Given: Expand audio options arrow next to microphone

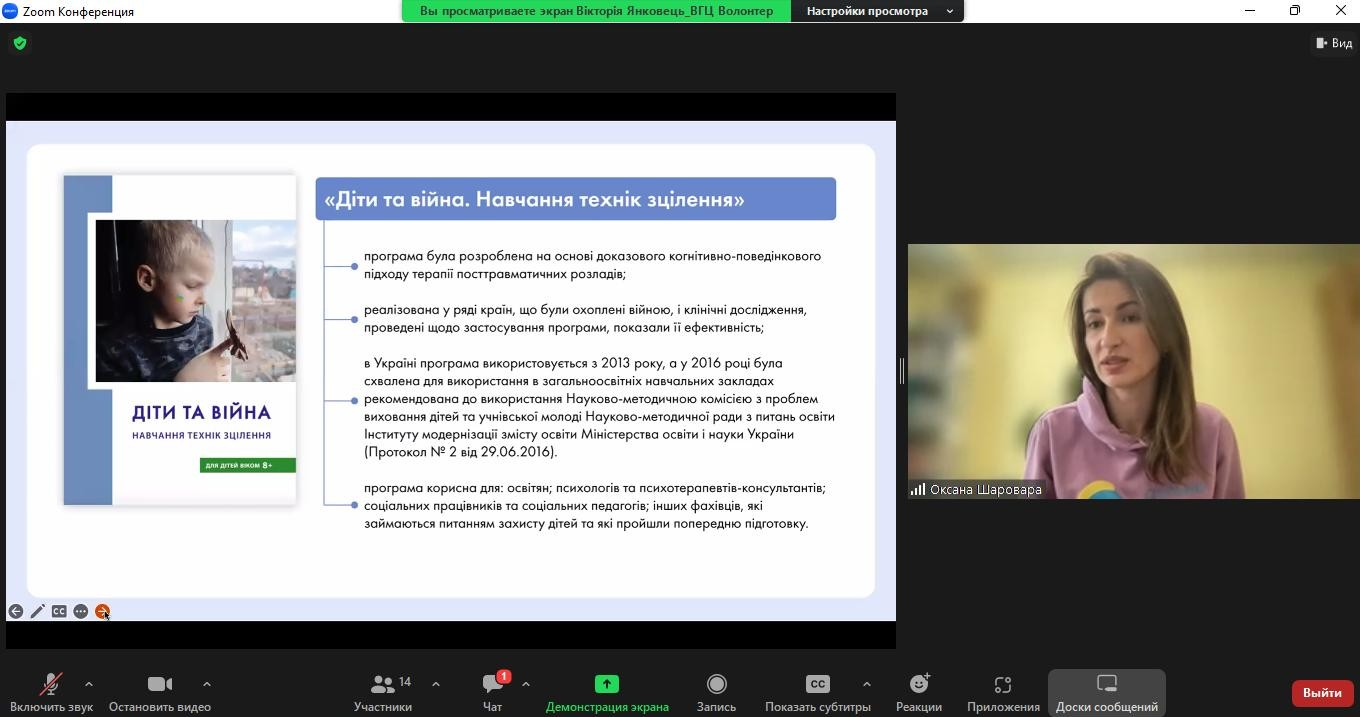Looking at the screenshot, I should coord(89,684).
